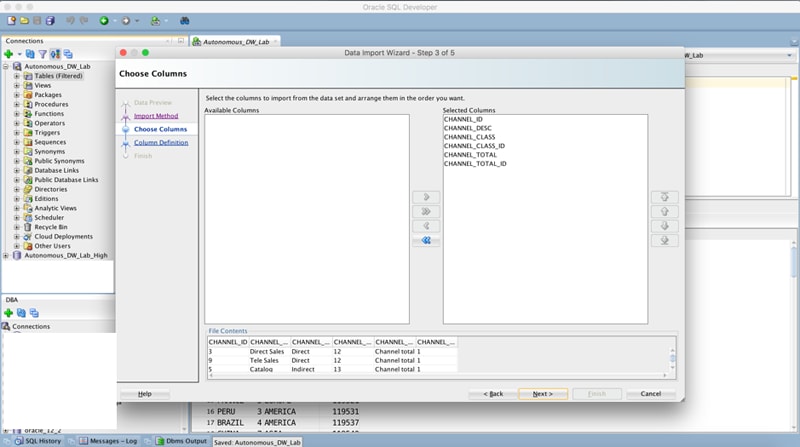Screen dimensions: 800x447
Task: Click the Help button
Action: [x=144, y=393]
